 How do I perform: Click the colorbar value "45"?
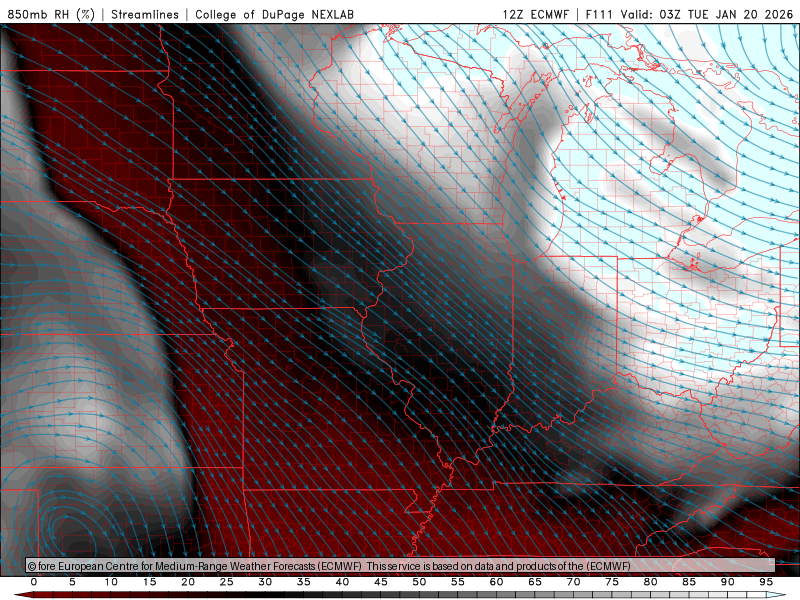[x=381, y=582]
